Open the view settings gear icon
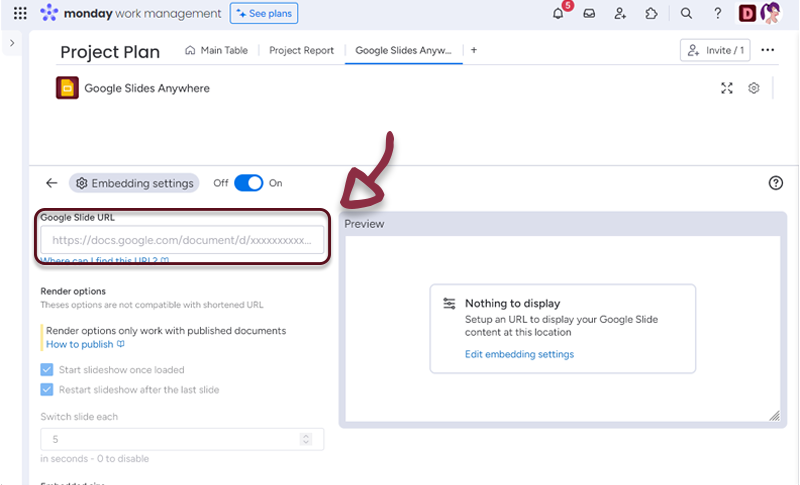800x485 pixels. pos(754,88)
